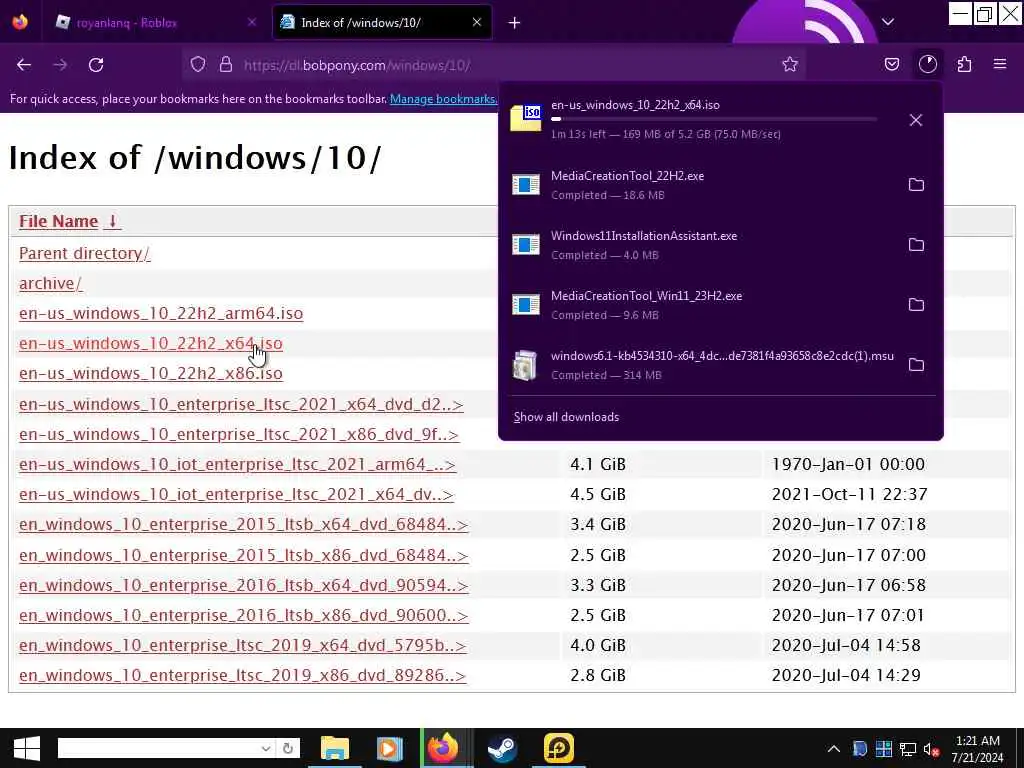The image size is (1024, 768).
Task: Open the list all tabs dropdown
Action: [888, 22]
